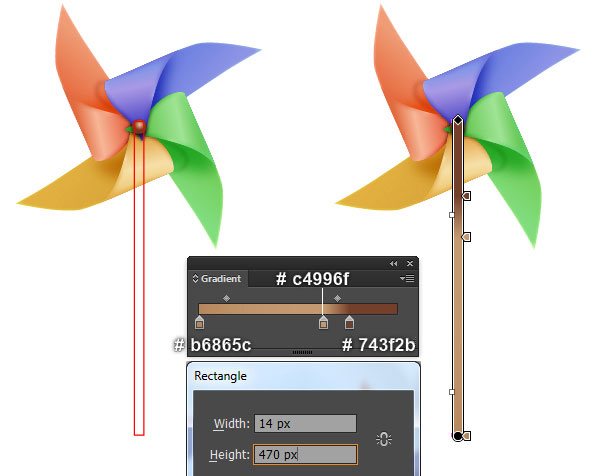The height and width of the screenshot is (476, 600).
Task: Click the brown gradient slider bar
Action: tap(298, 309)
